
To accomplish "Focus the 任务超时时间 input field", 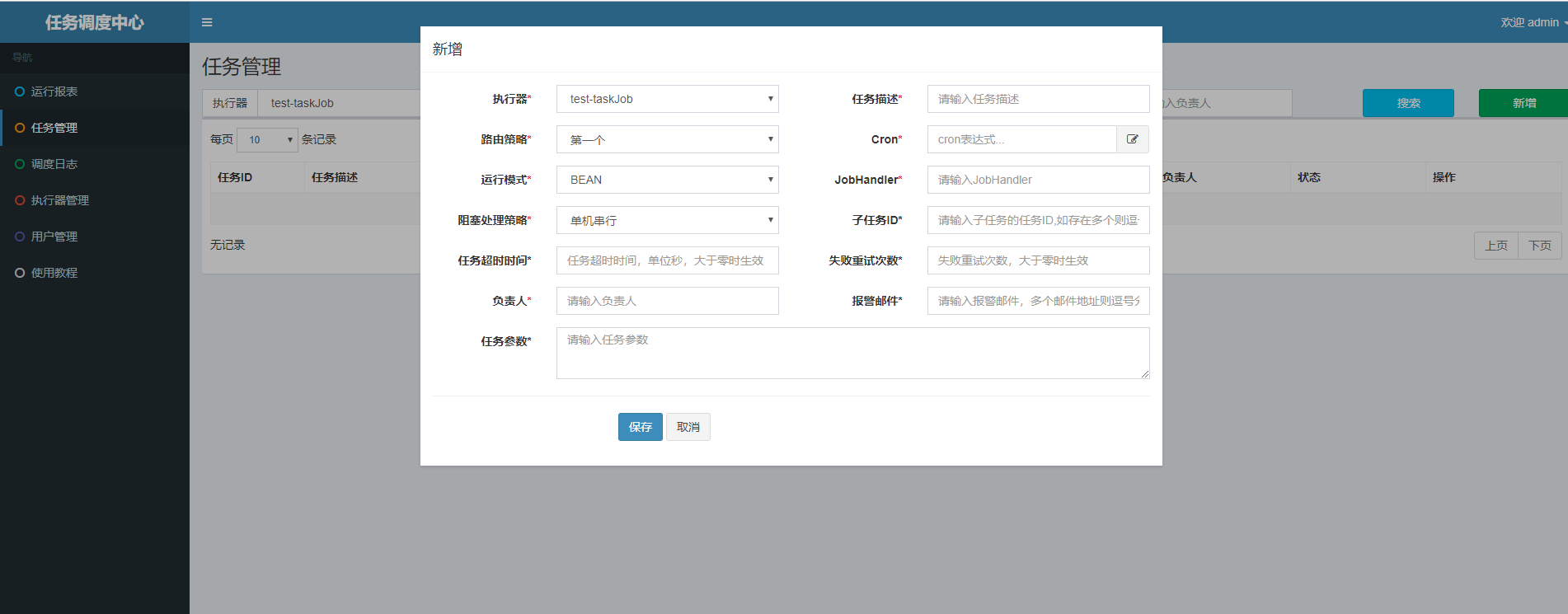I will coord(668,260).
